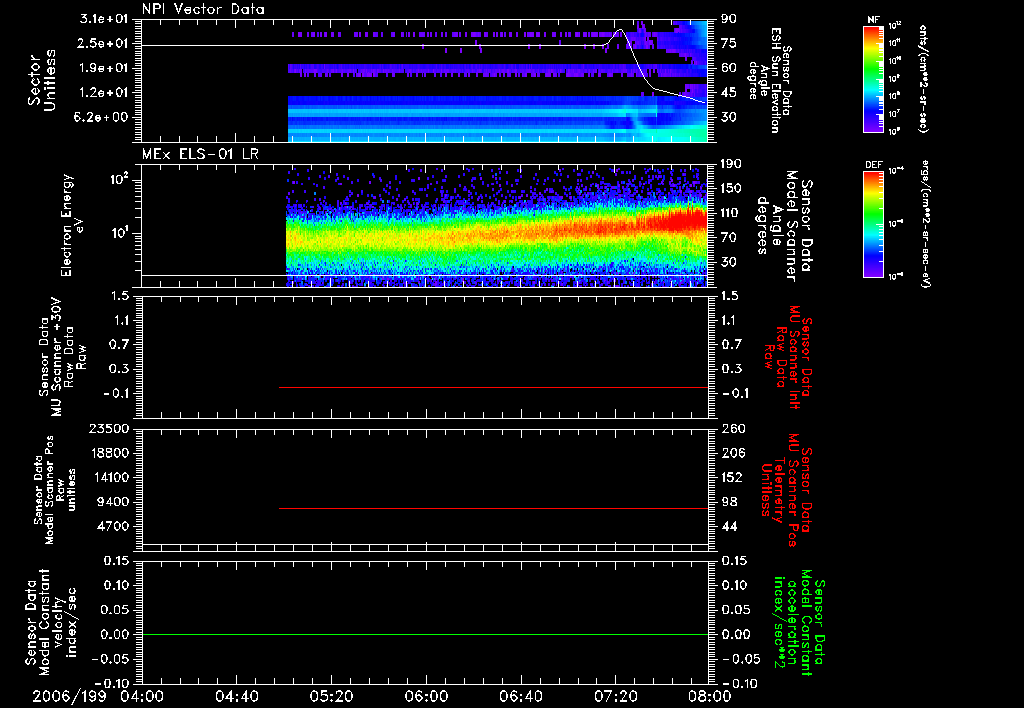Click the ELS electron energy spectrogram
Screen dimensions: 1024x708
498,226
